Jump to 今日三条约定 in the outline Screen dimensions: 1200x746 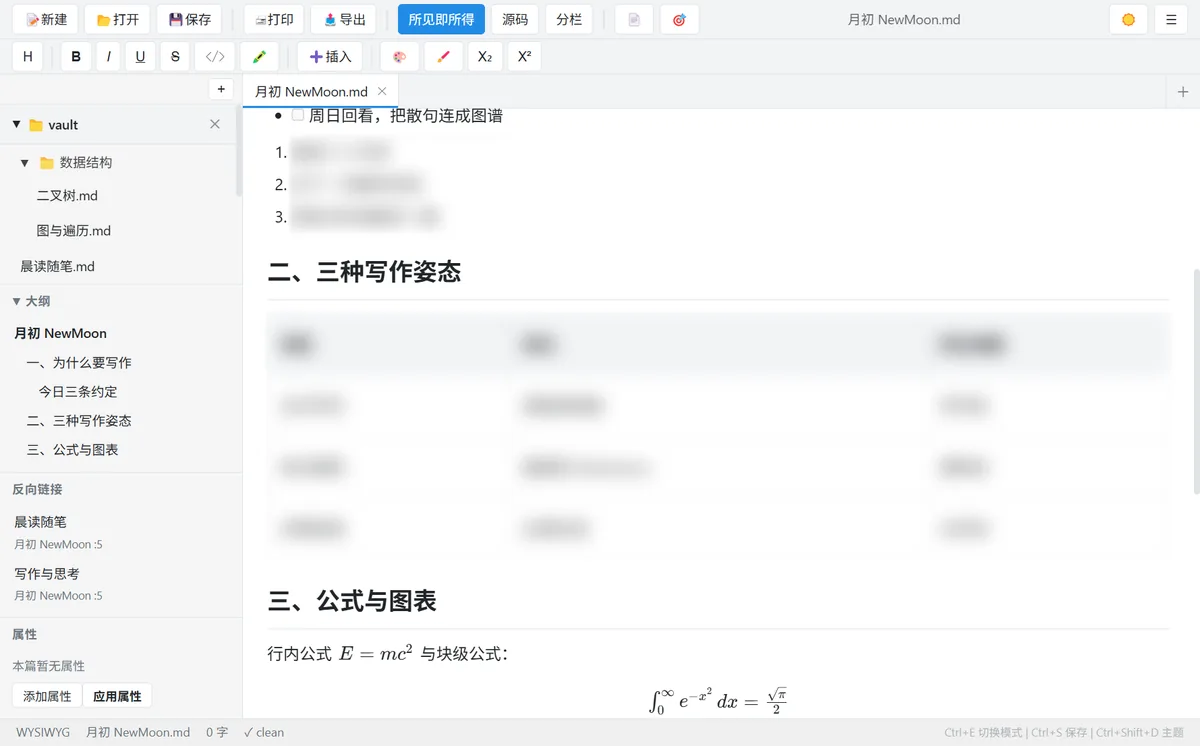click(x=78, y=391)
